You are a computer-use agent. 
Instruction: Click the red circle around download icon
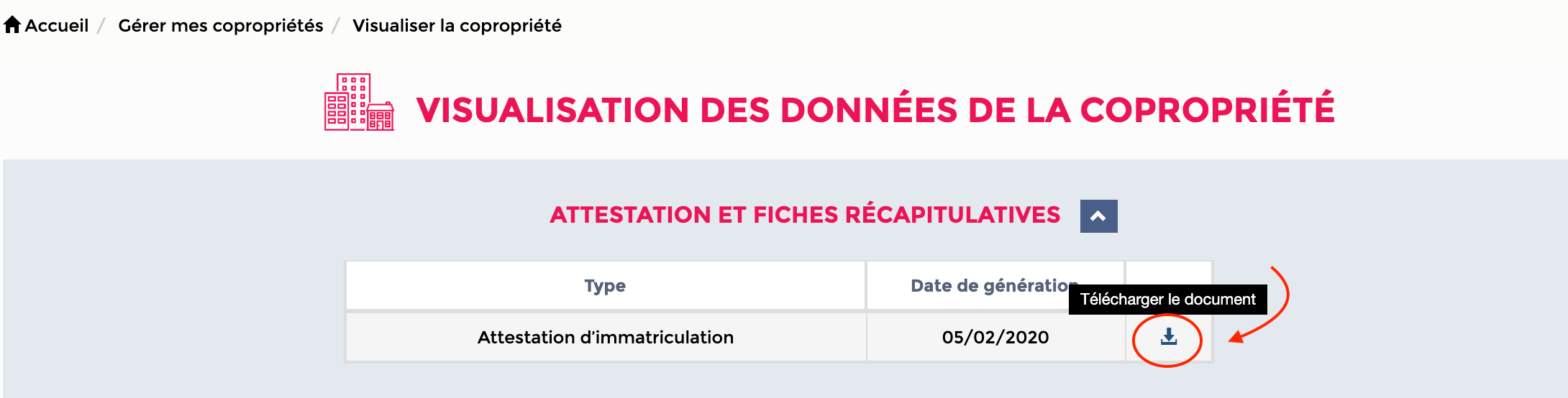(1167, 341)
